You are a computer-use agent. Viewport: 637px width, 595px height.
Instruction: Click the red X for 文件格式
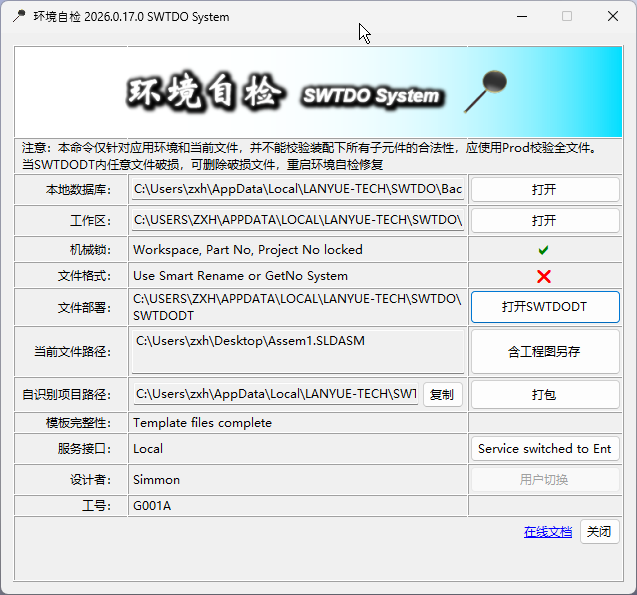[544, 276]
